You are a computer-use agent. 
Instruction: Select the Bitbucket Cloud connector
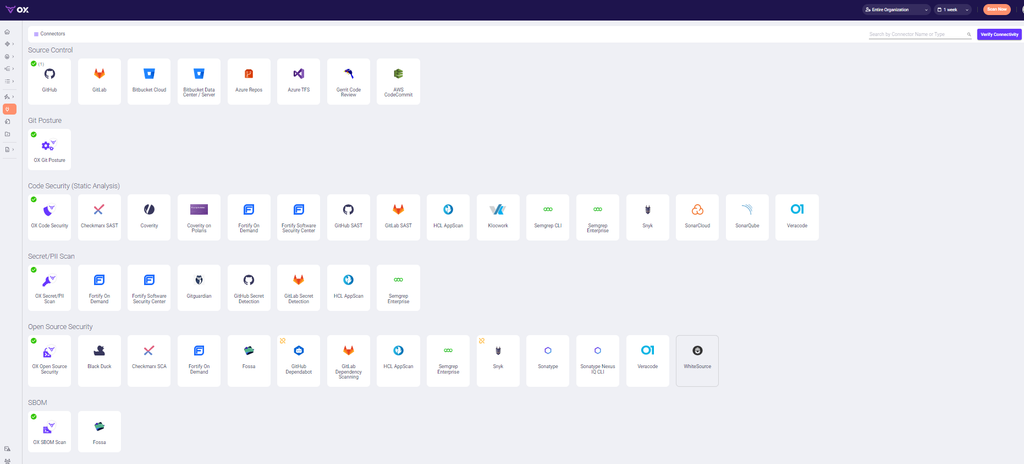149,82
